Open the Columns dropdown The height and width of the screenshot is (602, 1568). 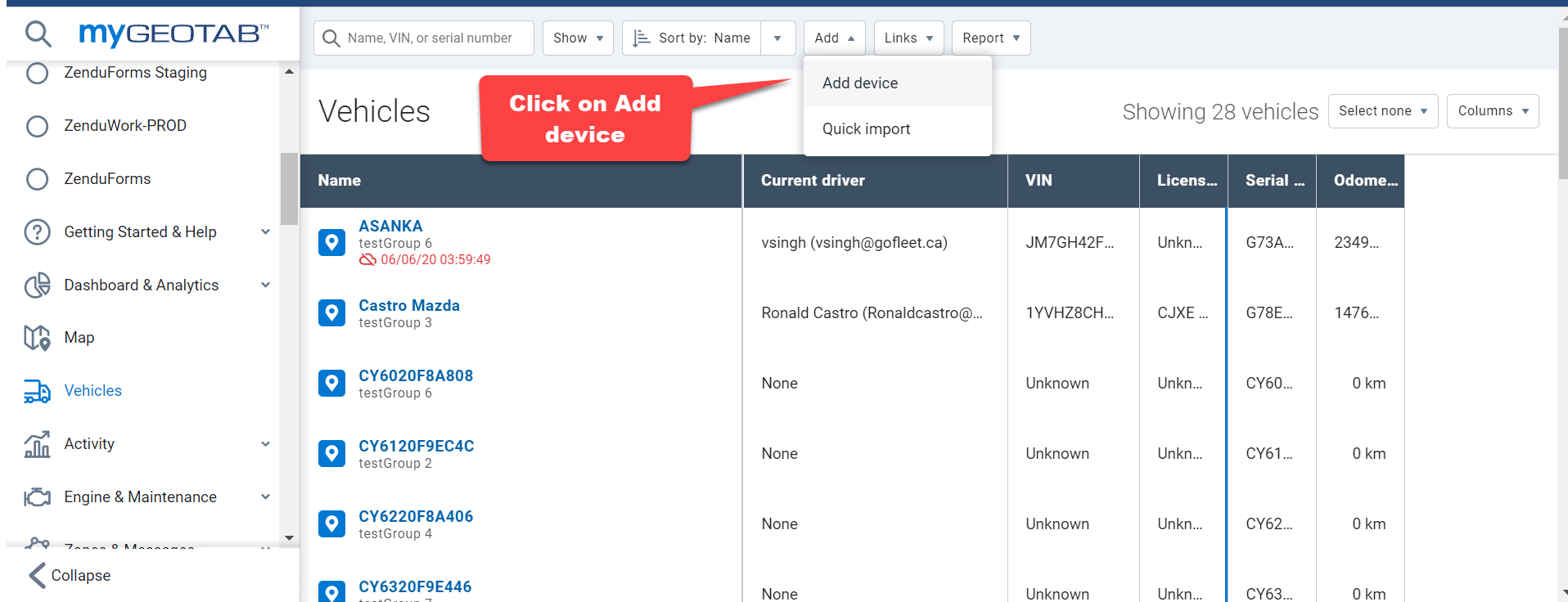point(1493,111)
